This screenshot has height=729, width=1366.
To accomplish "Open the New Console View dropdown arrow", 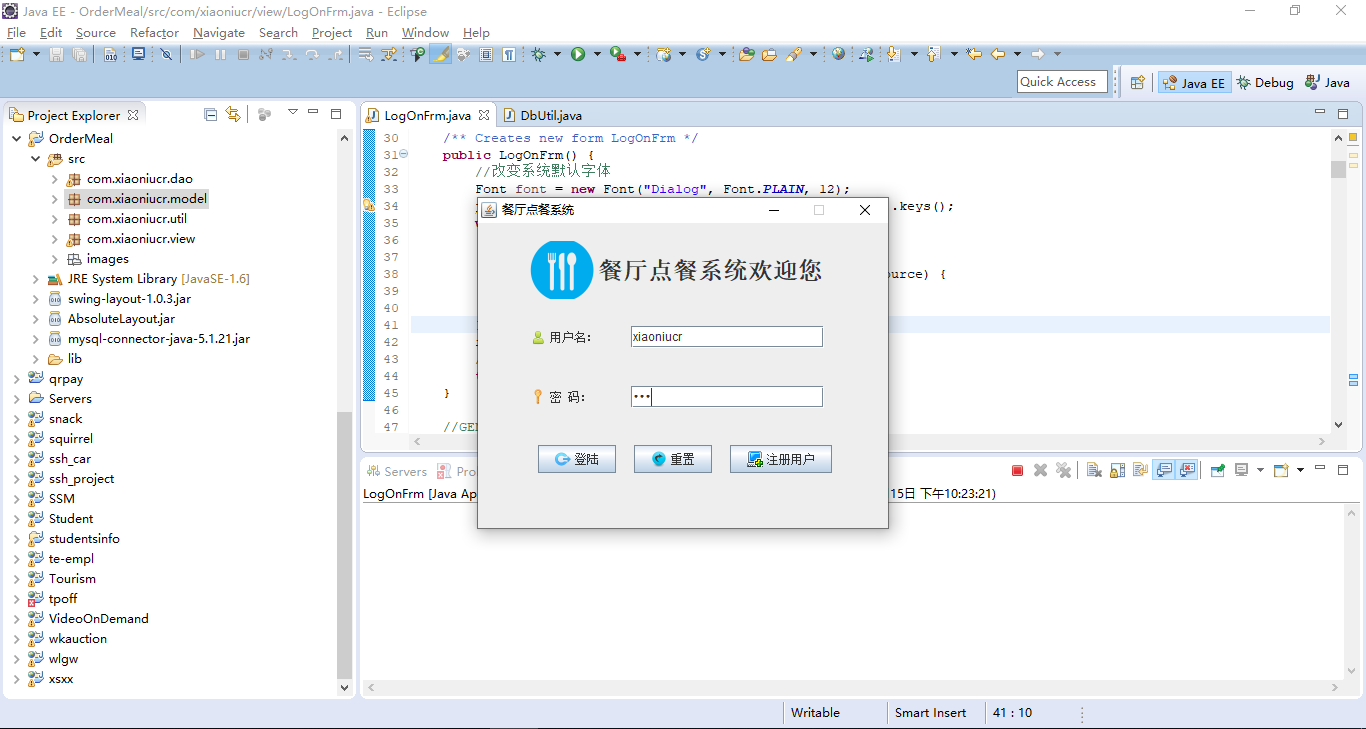I will click(x=1300, y=470).
